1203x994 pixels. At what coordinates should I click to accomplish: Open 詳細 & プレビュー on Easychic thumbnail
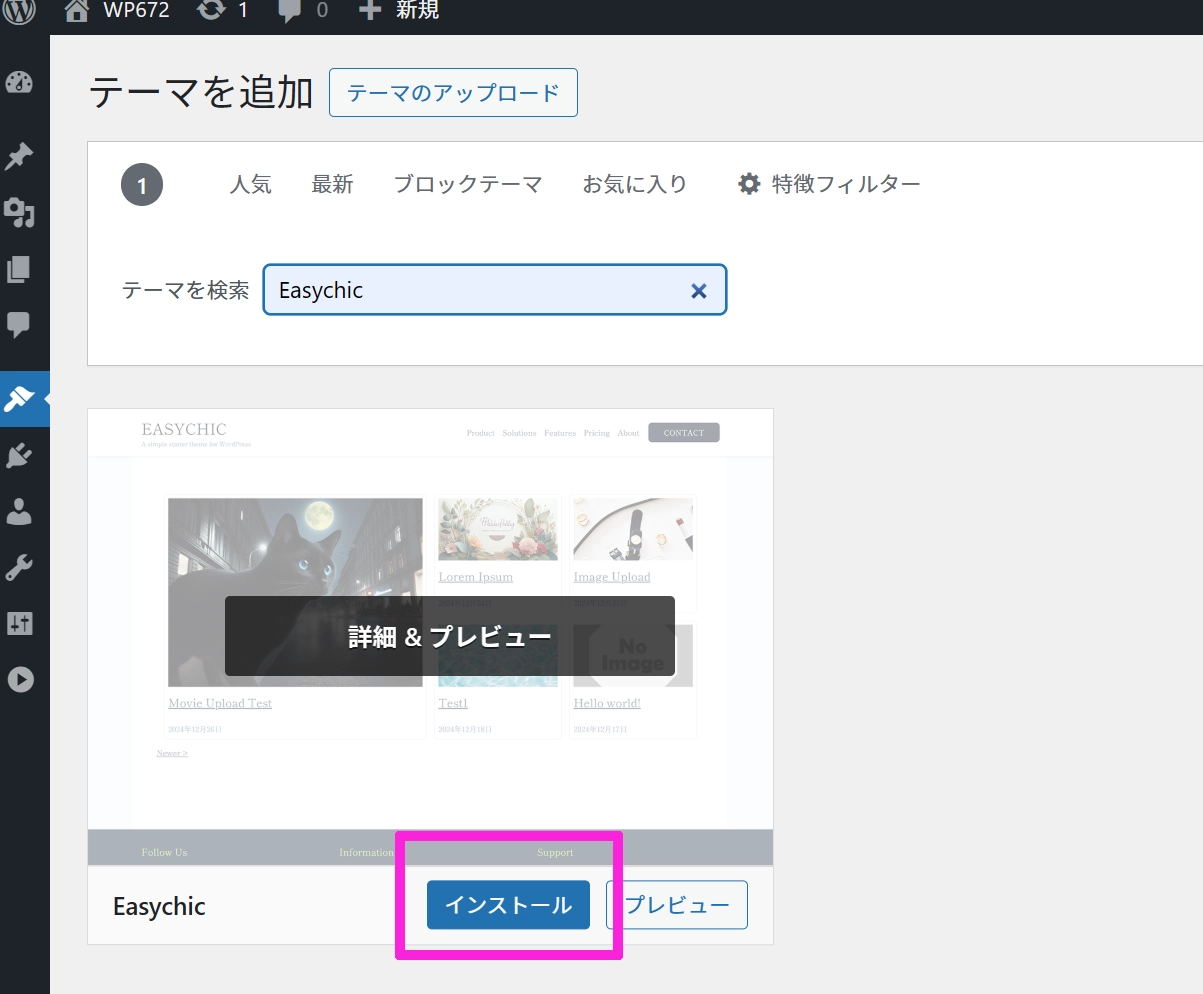pyautogui.click(x=449, y=636)
